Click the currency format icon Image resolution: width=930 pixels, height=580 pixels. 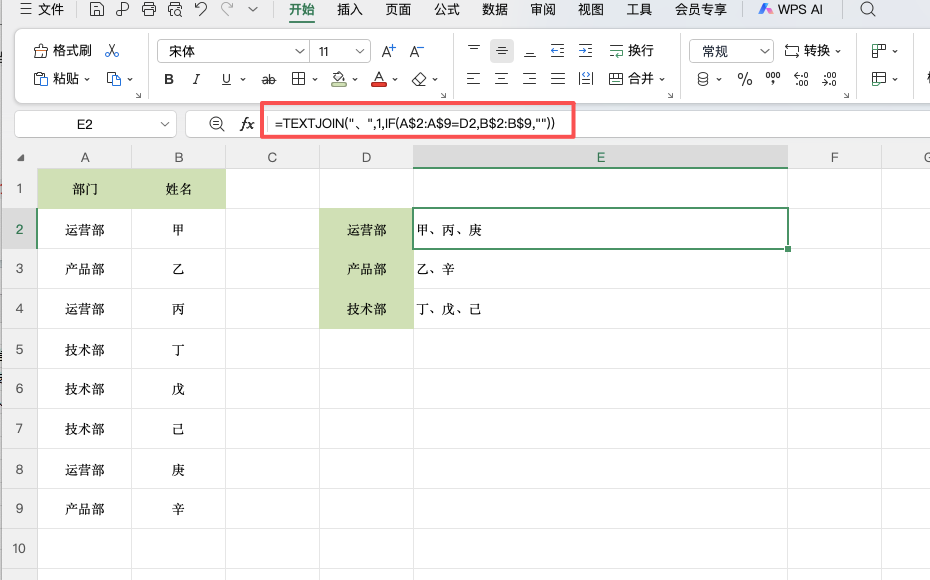[x=703, y=79]
